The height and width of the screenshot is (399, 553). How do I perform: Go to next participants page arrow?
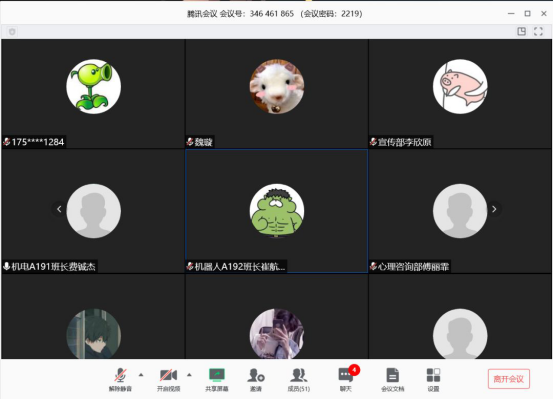(x=494, y=209)
